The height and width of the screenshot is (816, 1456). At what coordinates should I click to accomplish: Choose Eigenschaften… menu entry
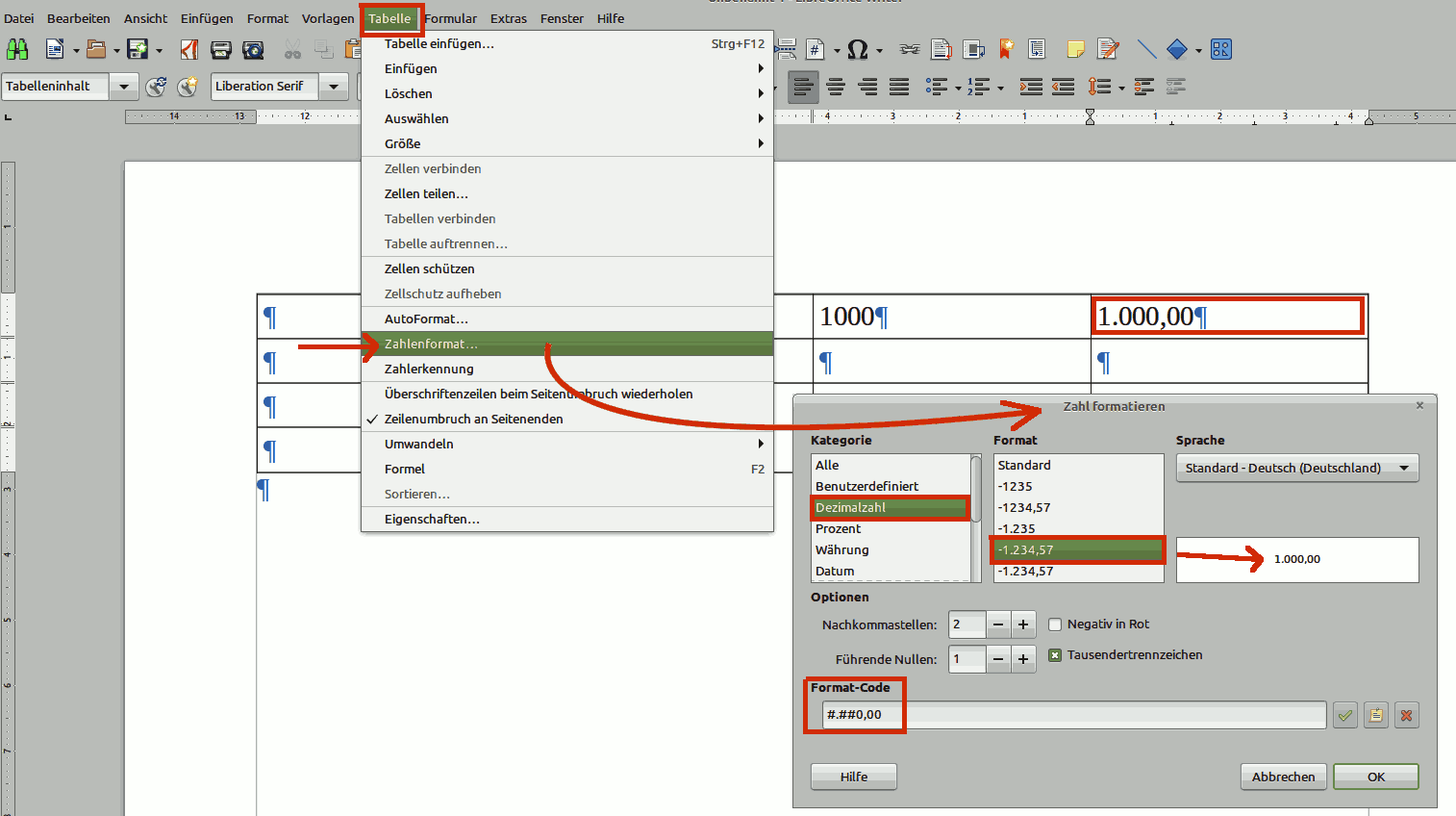(567, 519)
